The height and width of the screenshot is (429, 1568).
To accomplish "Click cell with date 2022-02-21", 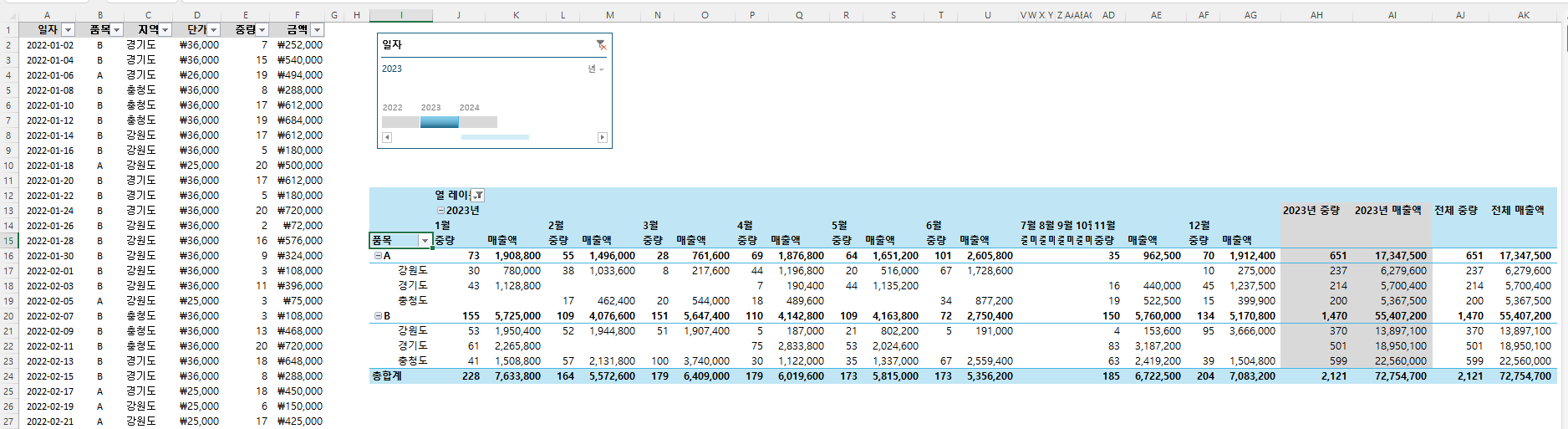I will [x=50, y=421].
